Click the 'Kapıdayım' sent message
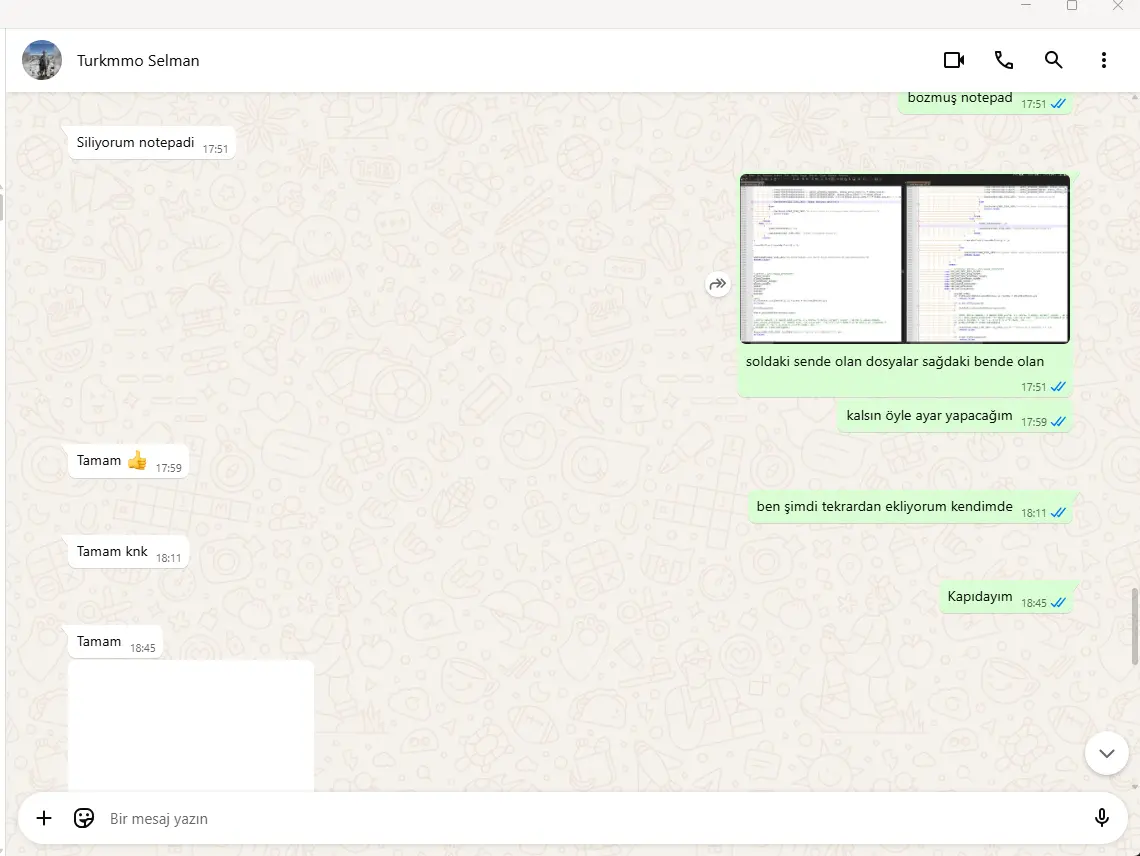The height and width of the screenshot is (856, 1140). pos(980,597)
